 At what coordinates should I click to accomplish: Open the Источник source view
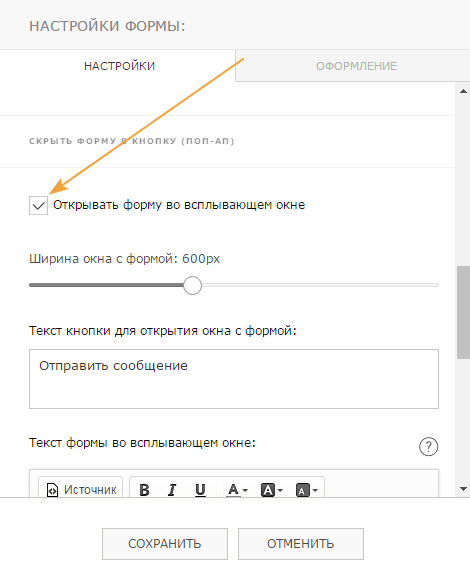tap(81, 489)
